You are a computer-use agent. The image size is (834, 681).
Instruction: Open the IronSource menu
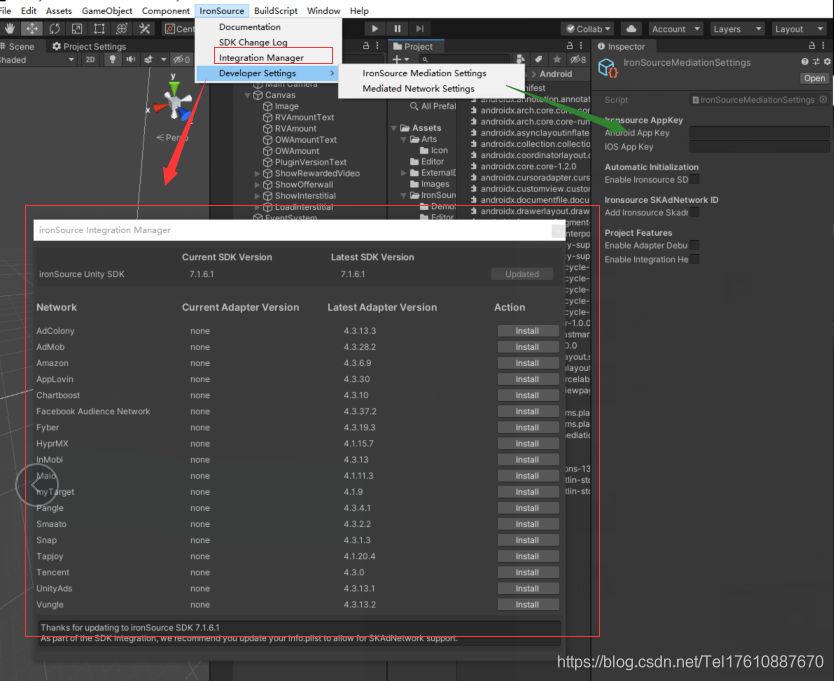(222, 11)
